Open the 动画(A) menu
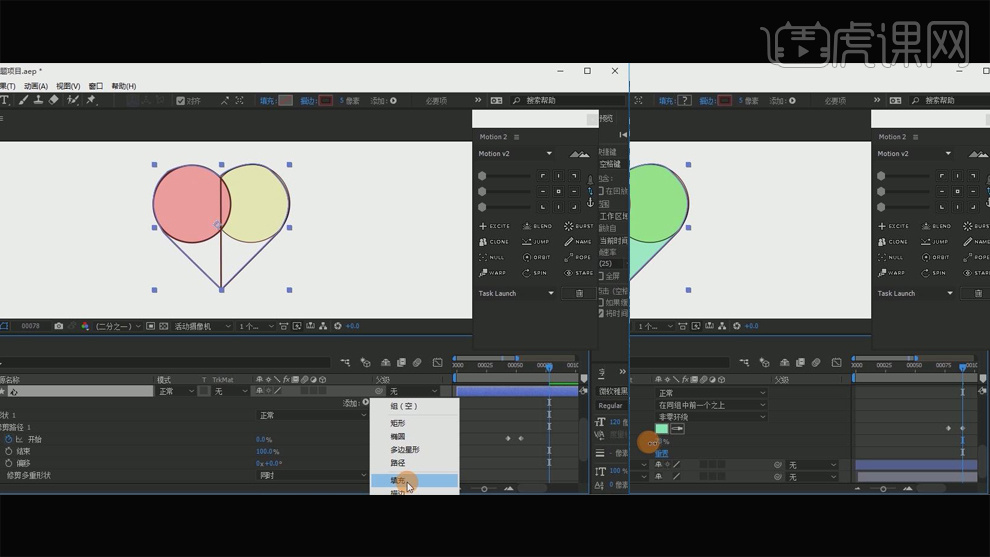The image size is (990, 557). (36, 86)
